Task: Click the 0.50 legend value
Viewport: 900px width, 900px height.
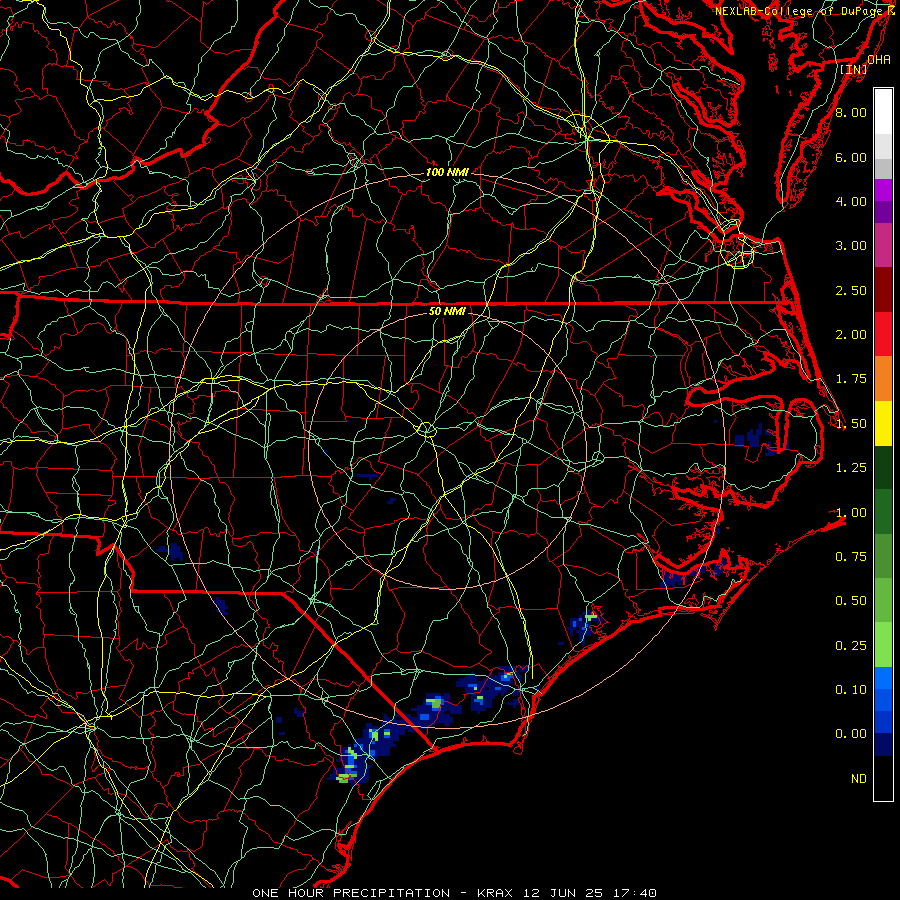Action: (851, 601)
